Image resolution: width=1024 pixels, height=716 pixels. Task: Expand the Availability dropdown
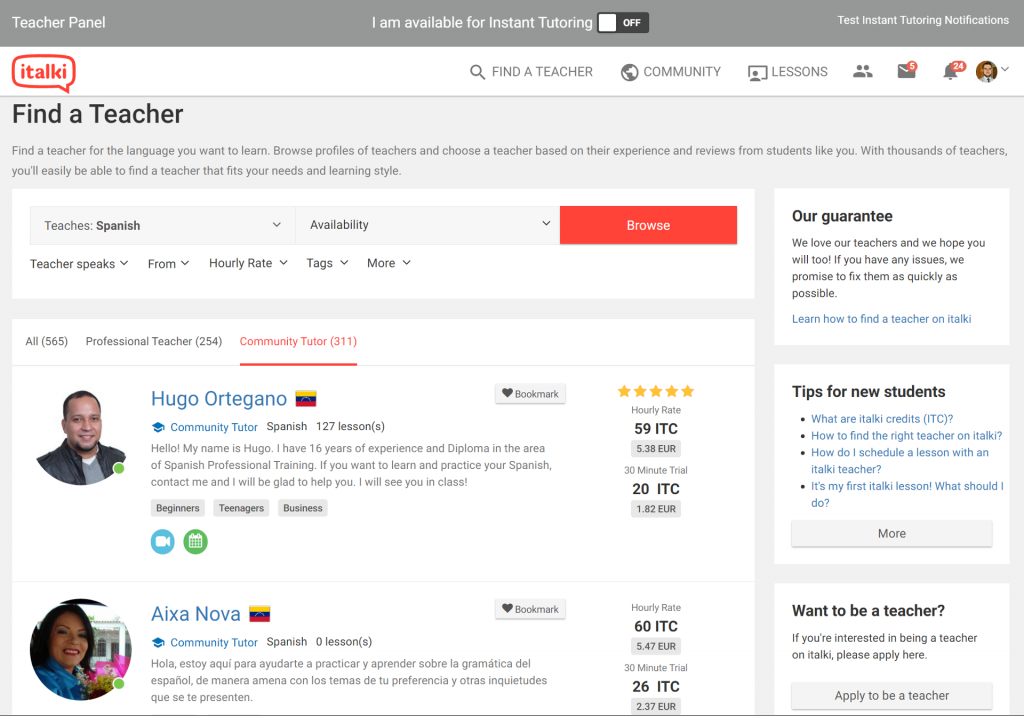427,225
